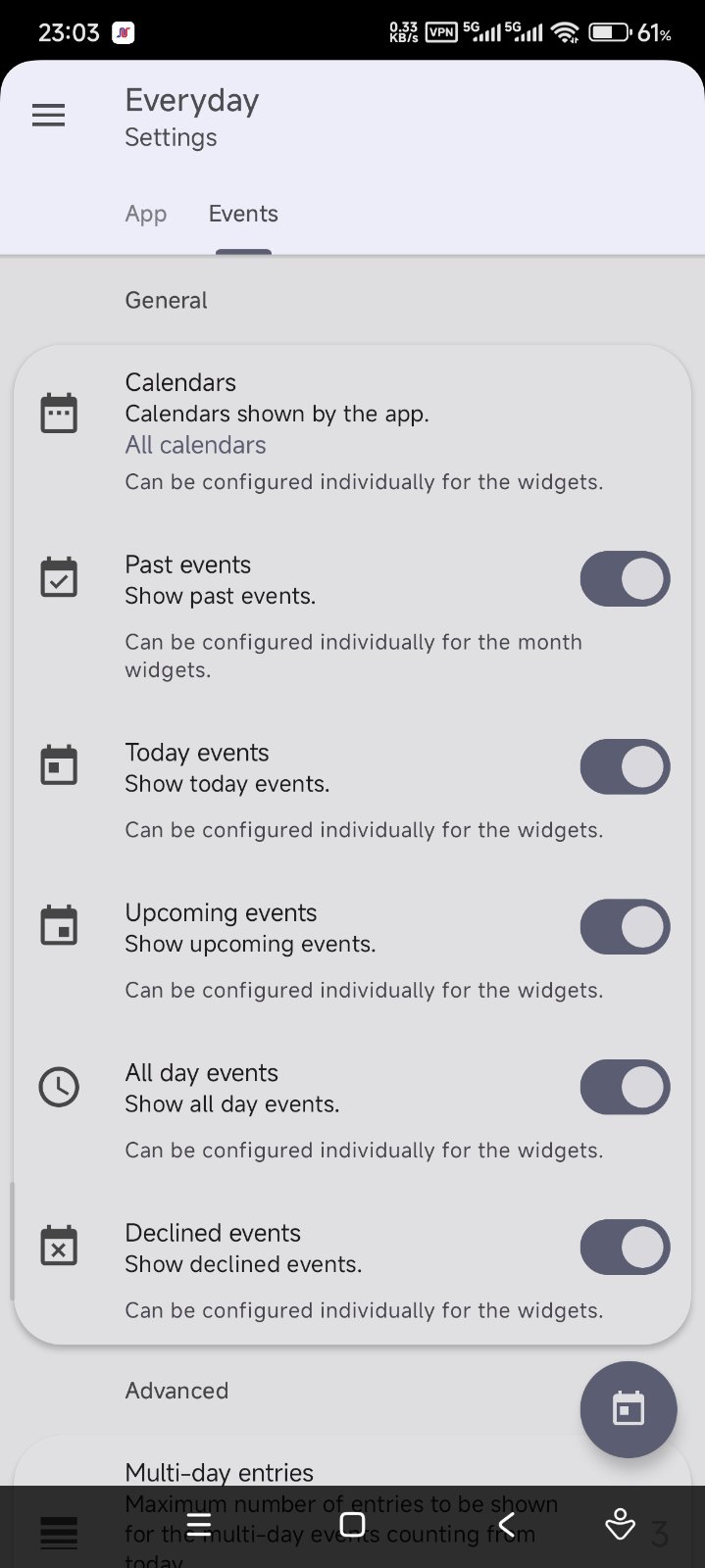Tap the Calendars setting icon
Image resolution: width=705 pixels, height=1568 pixels.
click(59, 413)
